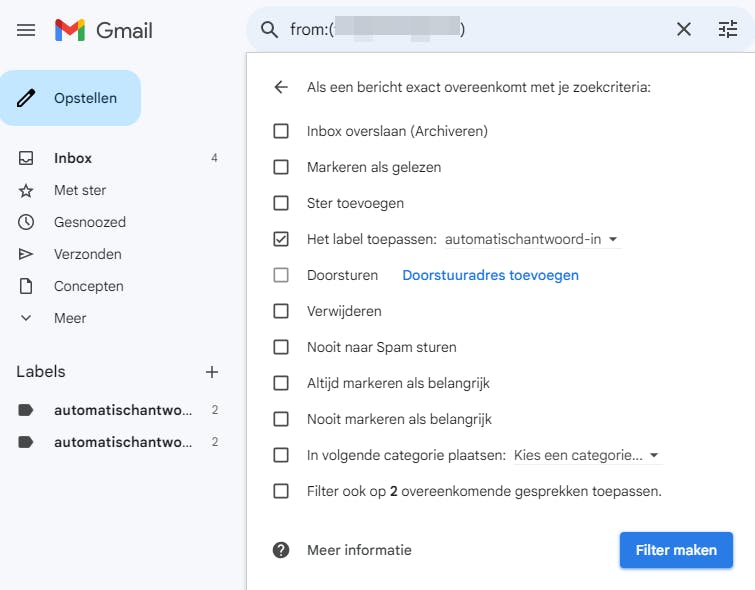Clear search with the X icon

point(684,30)
